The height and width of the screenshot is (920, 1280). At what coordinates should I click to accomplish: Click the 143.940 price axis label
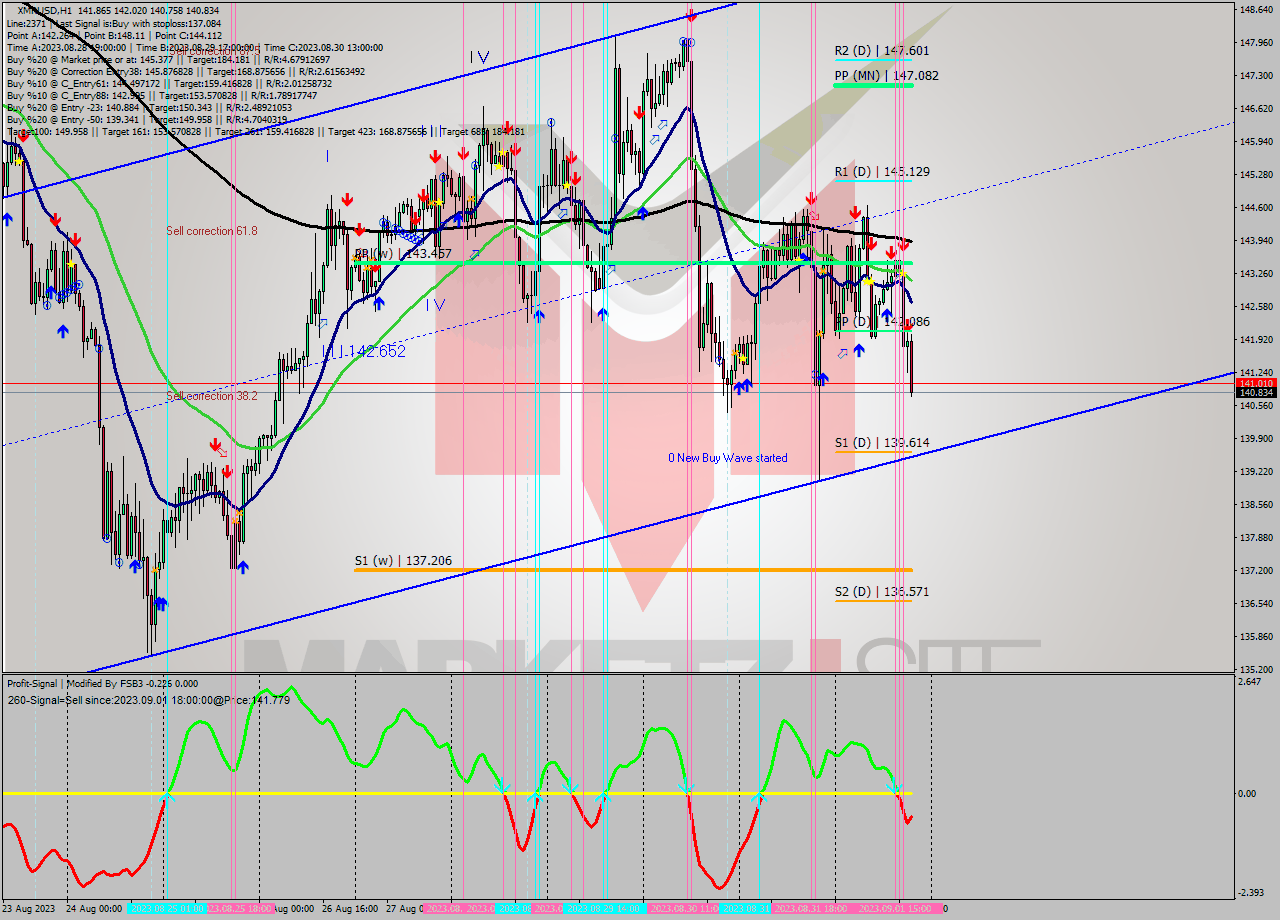click(x=1256, y=241)
